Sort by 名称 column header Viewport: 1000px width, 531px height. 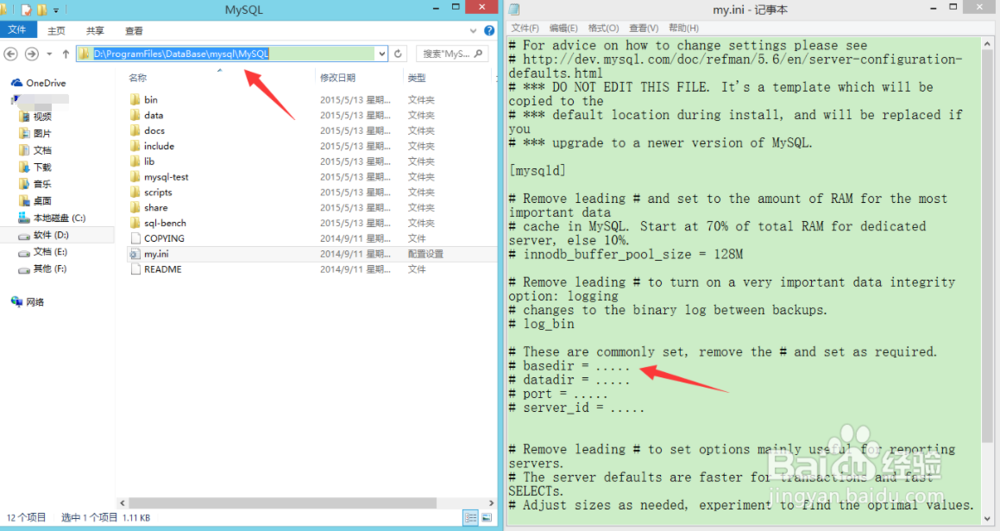[x=138, y=78]
